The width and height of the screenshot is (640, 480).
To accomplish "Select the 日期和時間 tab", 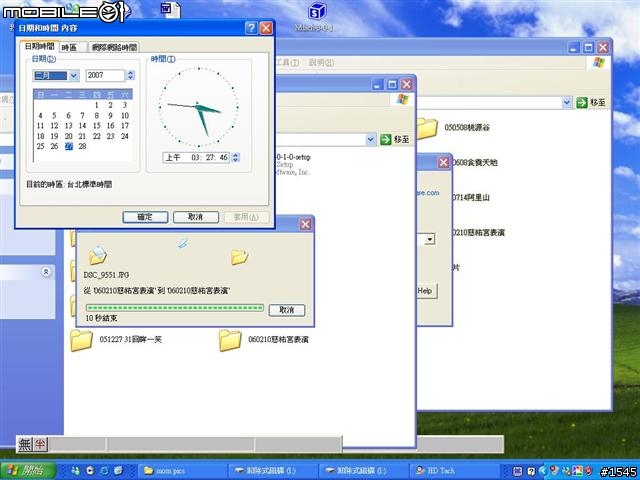I will [40, 46].
